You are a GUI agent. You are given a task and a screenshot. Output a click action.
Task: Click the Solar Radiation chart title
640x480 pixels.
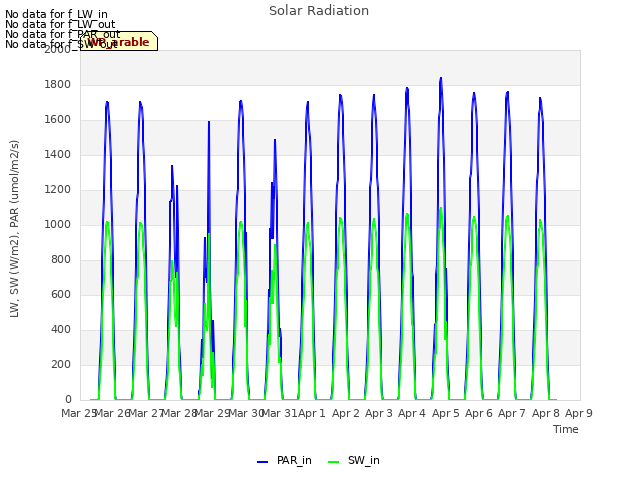[x=319, y=11]
